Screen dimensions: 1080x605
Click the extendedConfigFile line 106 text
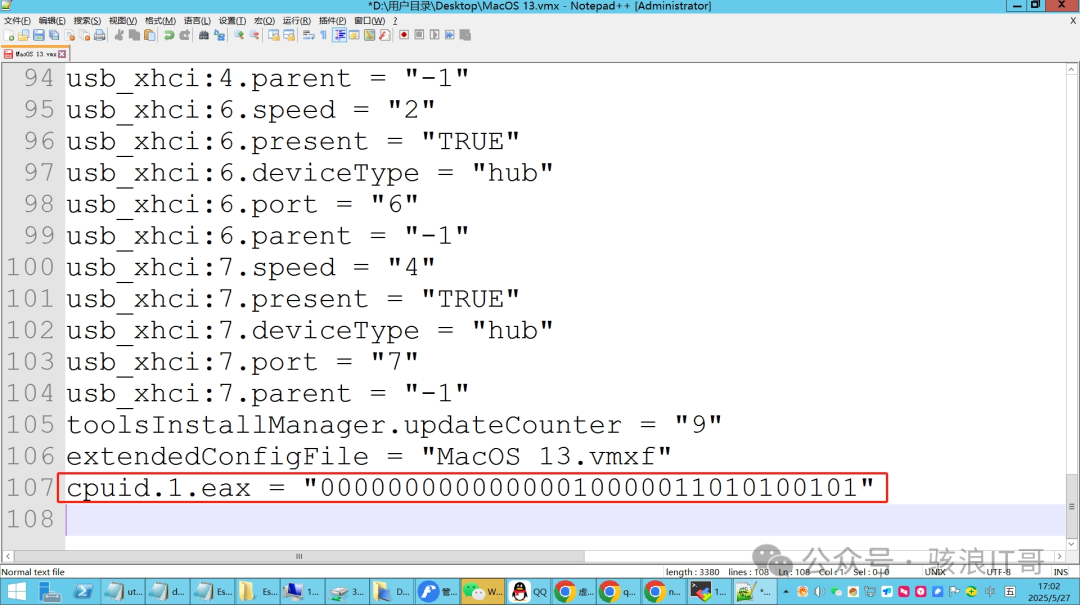pos(368,456)
